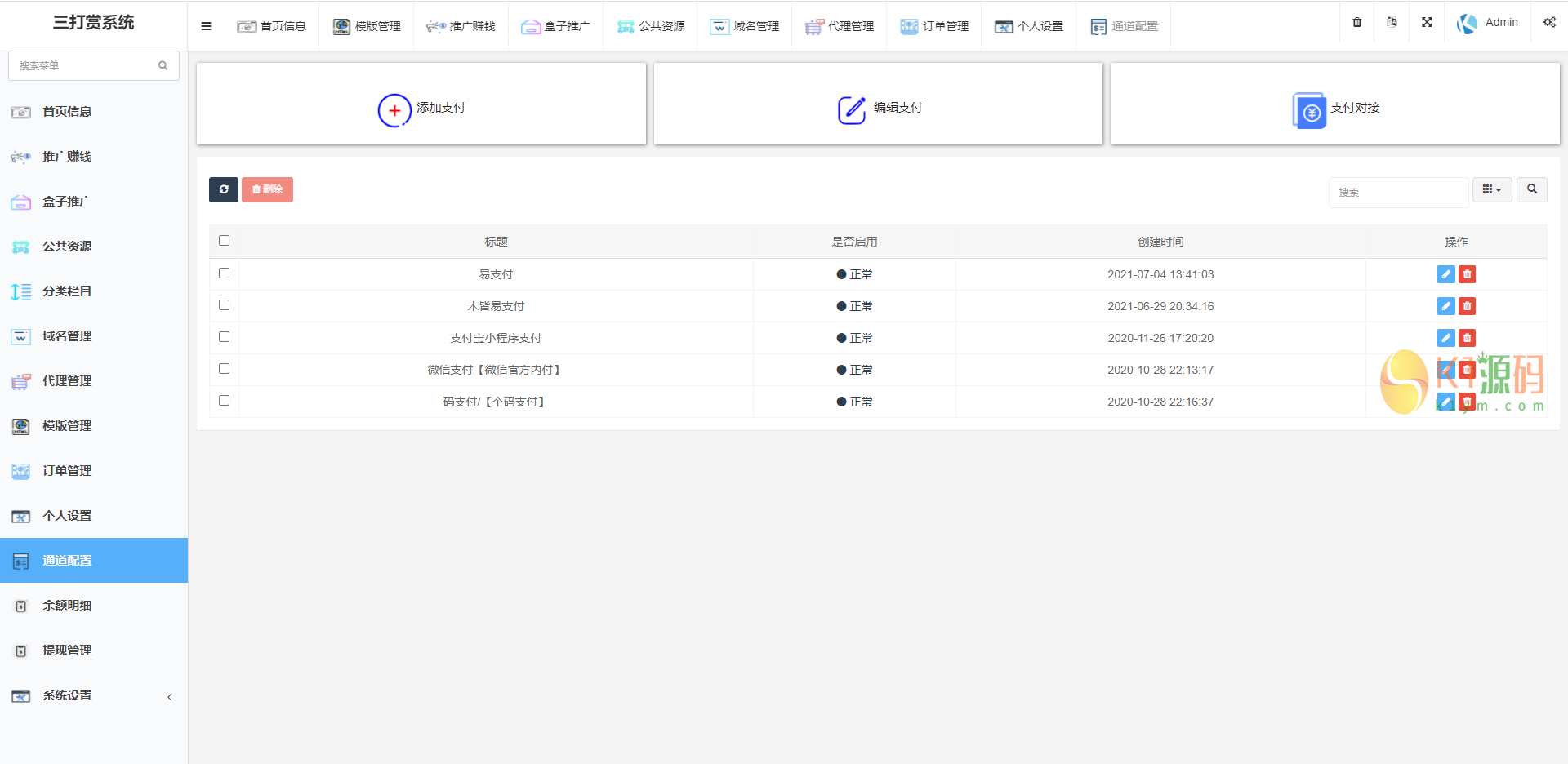1568x764 pixels.
Task: Tick the select-all checkbox in table header
Action: pos(225,241)
